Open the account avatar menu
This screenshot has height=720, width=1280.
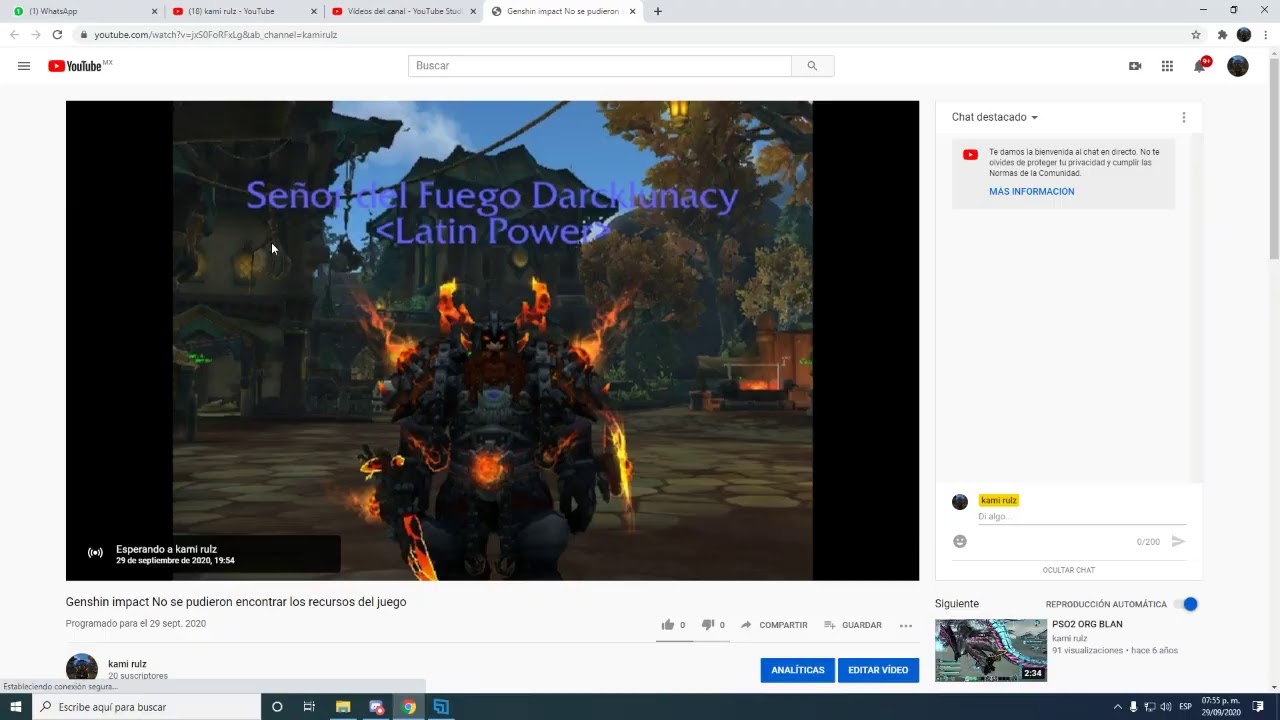[x=1238, y=66]
